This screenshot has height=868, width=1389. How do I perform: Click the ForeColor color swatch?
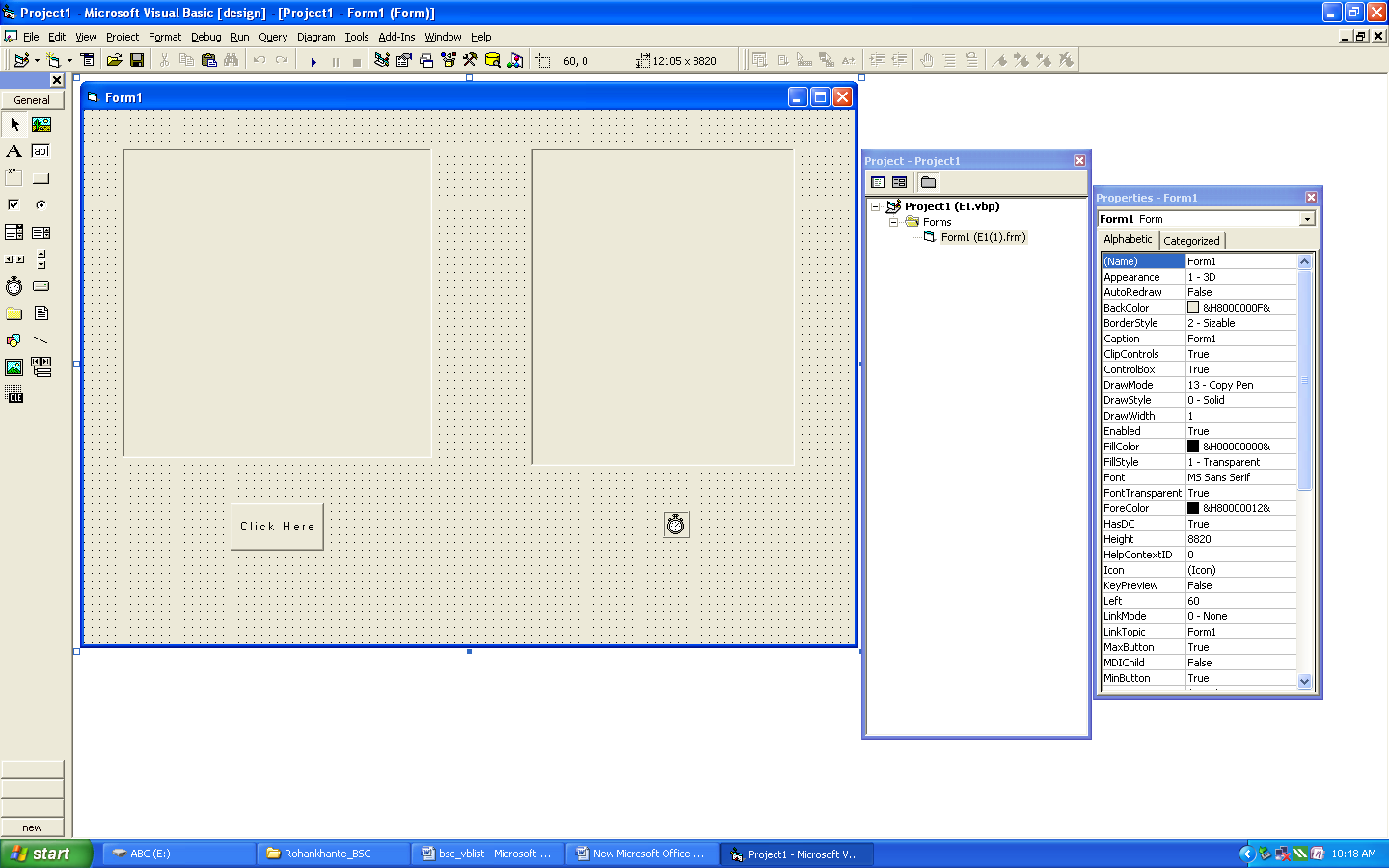[x=1193, y=508]
